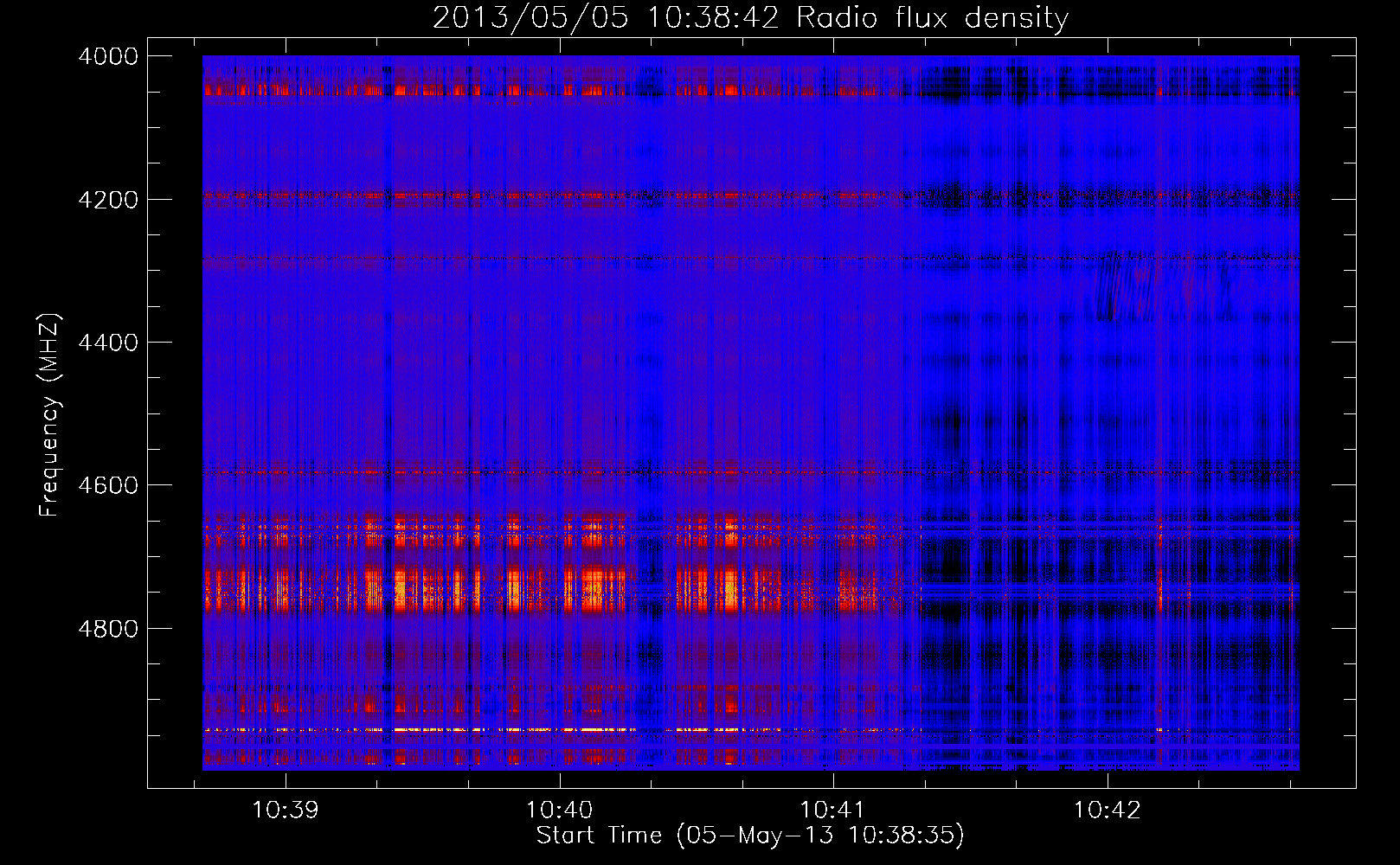
Task: Select the 4800 frequency axis label
Action: [108, 629]
